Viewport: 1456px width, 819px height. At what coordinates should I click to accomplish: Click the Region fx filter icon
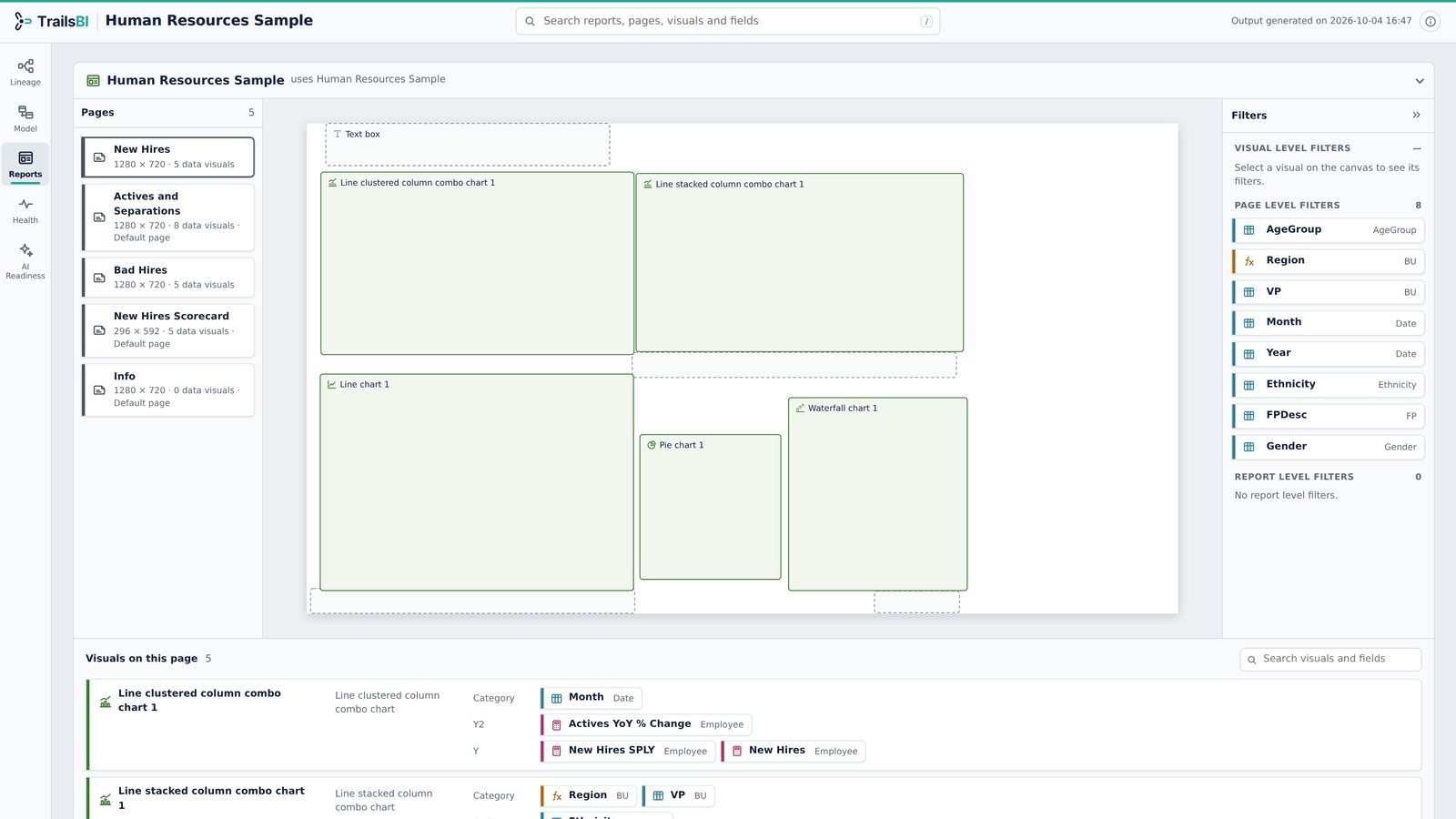tap(1249, 261)
